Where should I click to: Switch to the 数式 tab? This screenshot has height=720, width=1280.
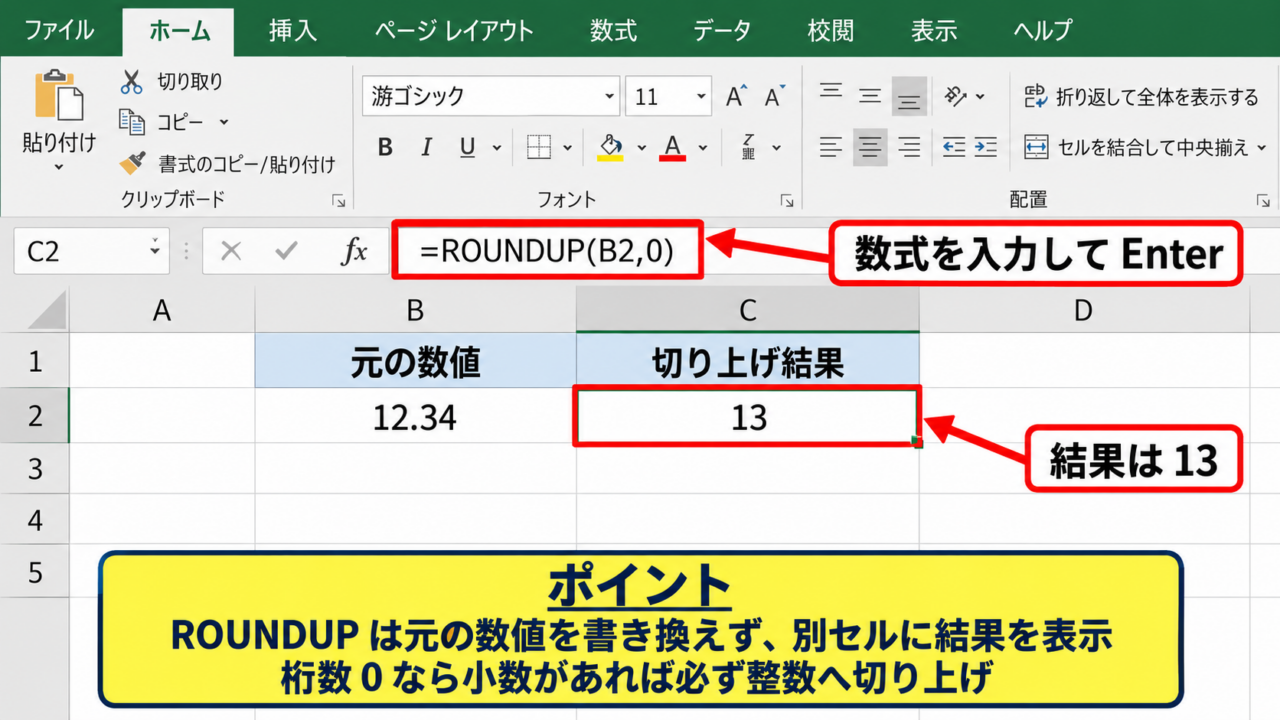point(613,30)
